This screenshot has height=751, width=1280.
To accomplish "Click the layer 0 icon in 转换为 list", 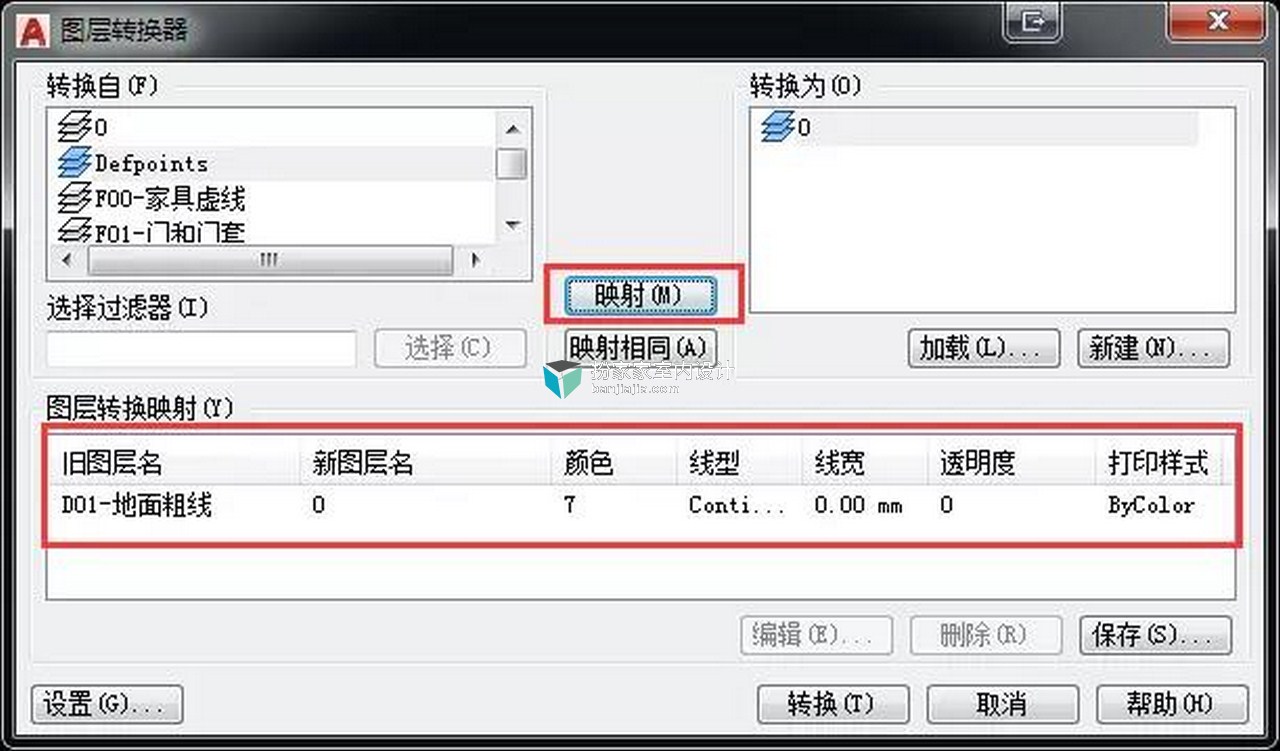I will 778,127.
